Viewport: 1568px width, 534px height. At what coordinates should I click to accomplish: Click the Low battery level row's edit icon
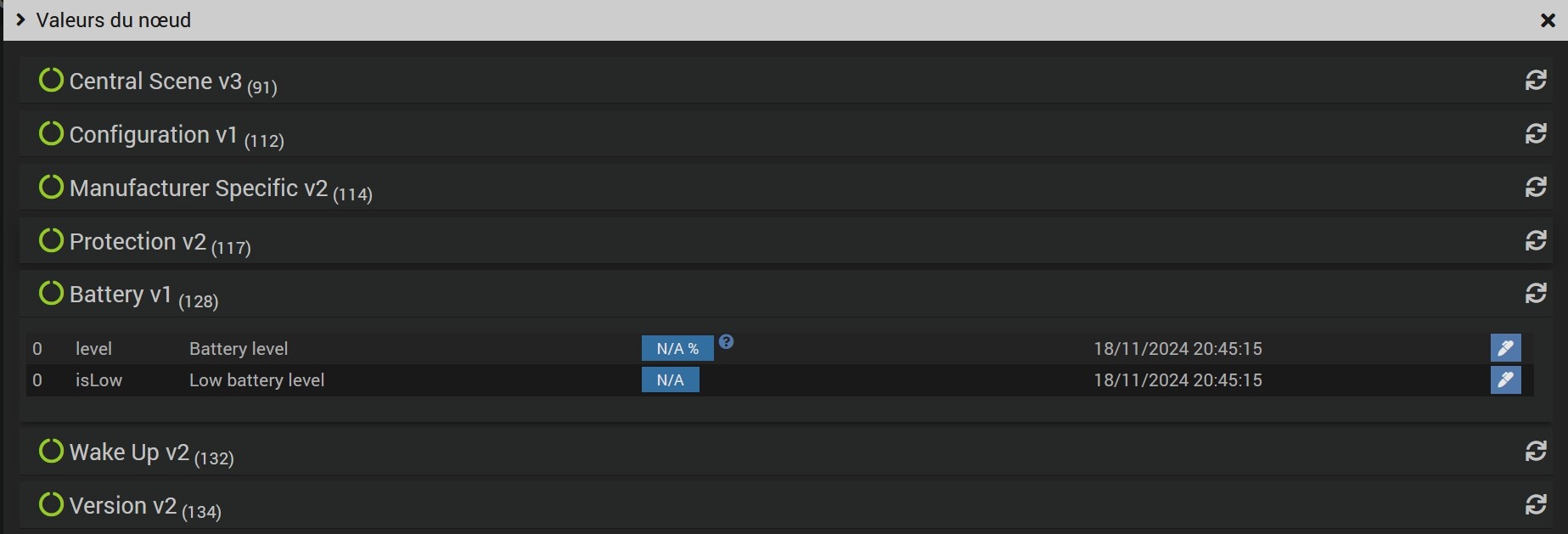pyautogui.click(x=1505, y=379)
